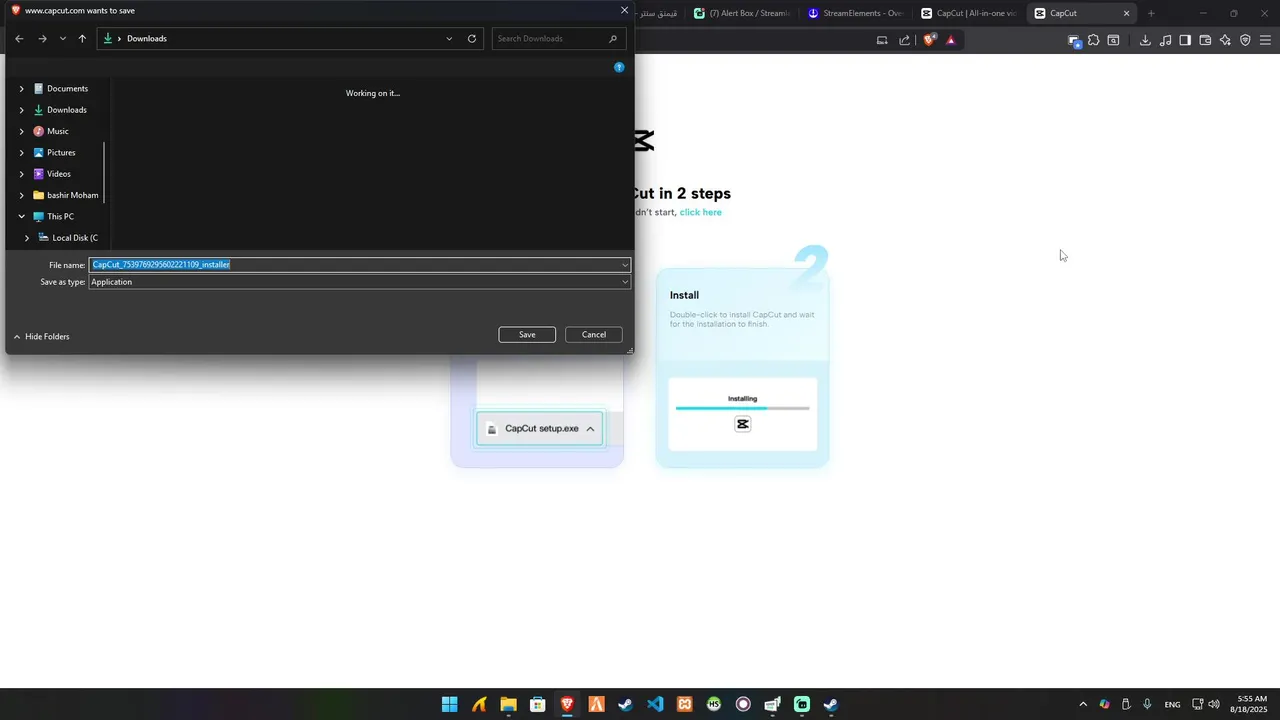Open File Explorer from the taskbar

tap(508, 704)
